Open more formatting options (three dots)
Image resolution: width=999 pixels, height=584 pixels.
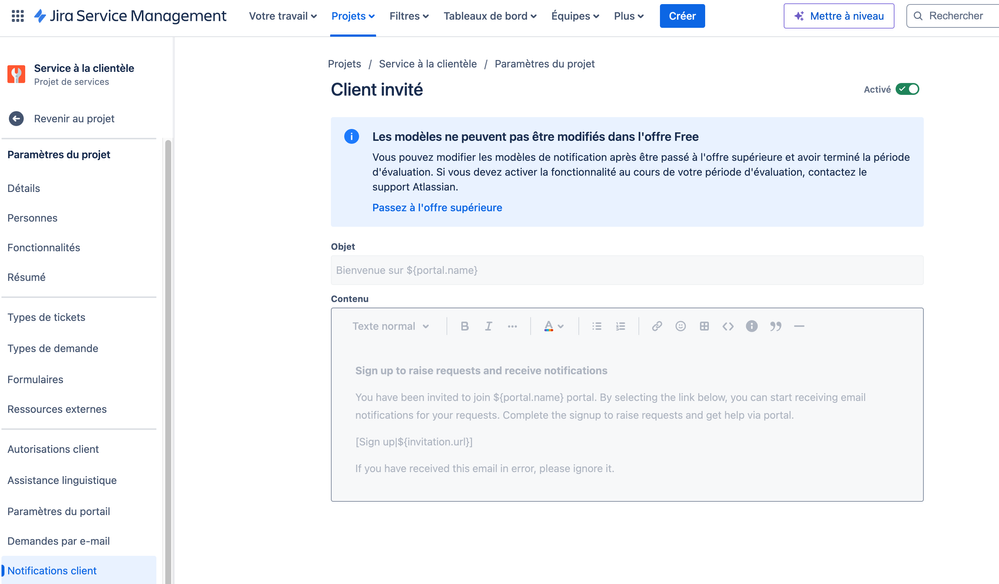click(x=512, y=326)
